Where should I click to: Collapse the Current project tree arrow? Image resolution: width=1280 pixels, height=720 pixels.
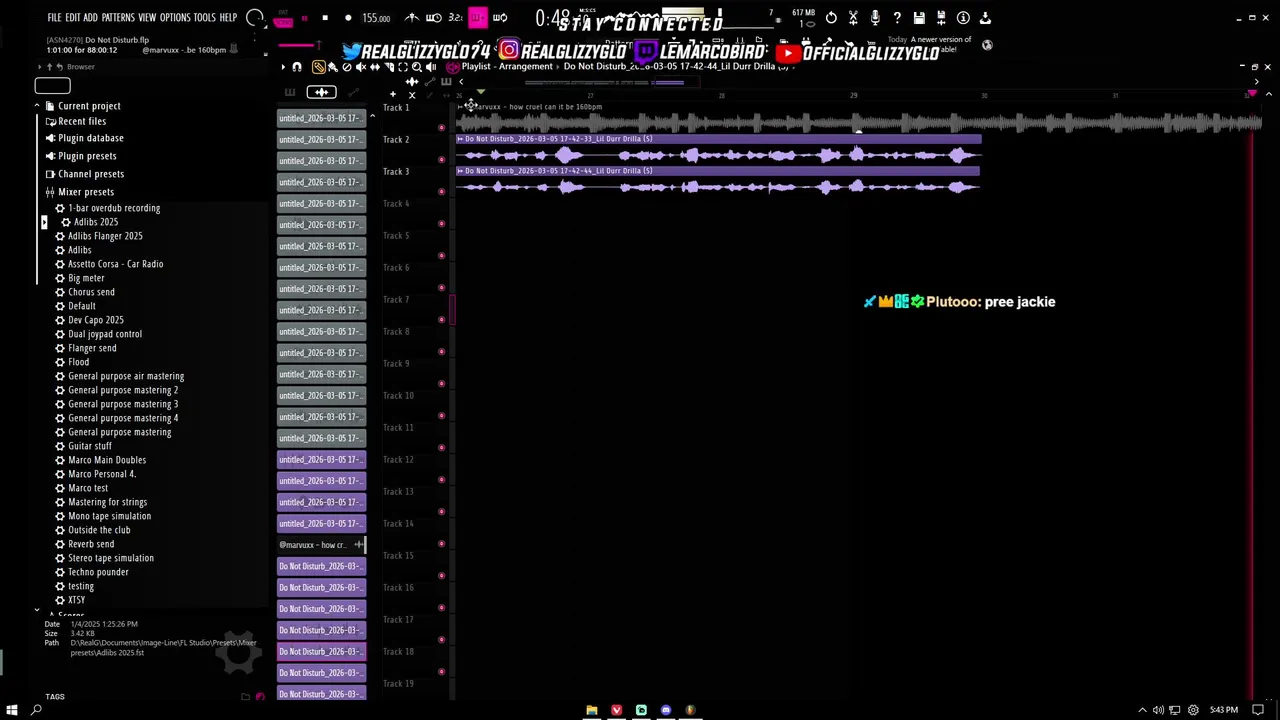point(37,105)
